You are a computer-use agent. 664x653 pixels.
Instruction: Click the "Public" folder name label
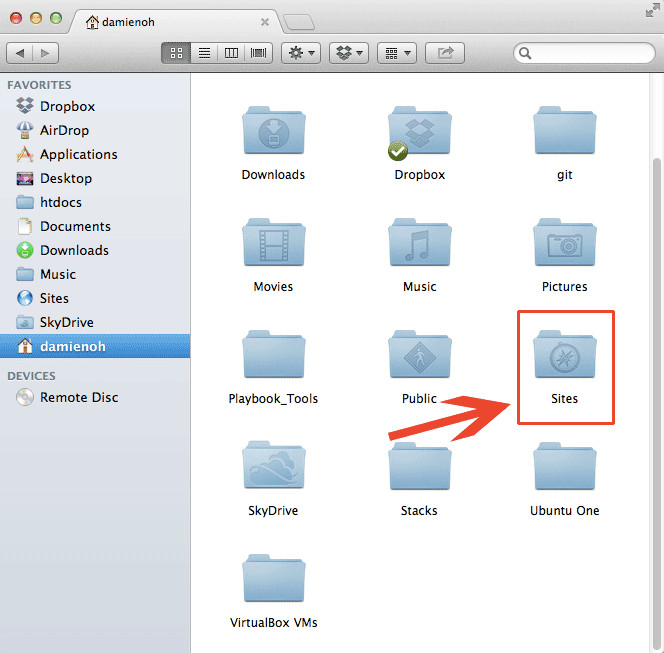pyautogui.click(x=419, y=398)
